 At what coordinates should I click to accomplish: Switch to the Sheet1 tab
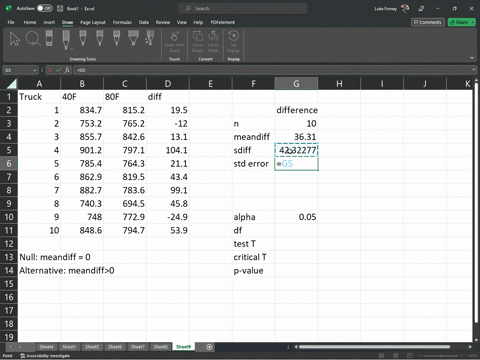coord(69,347)
